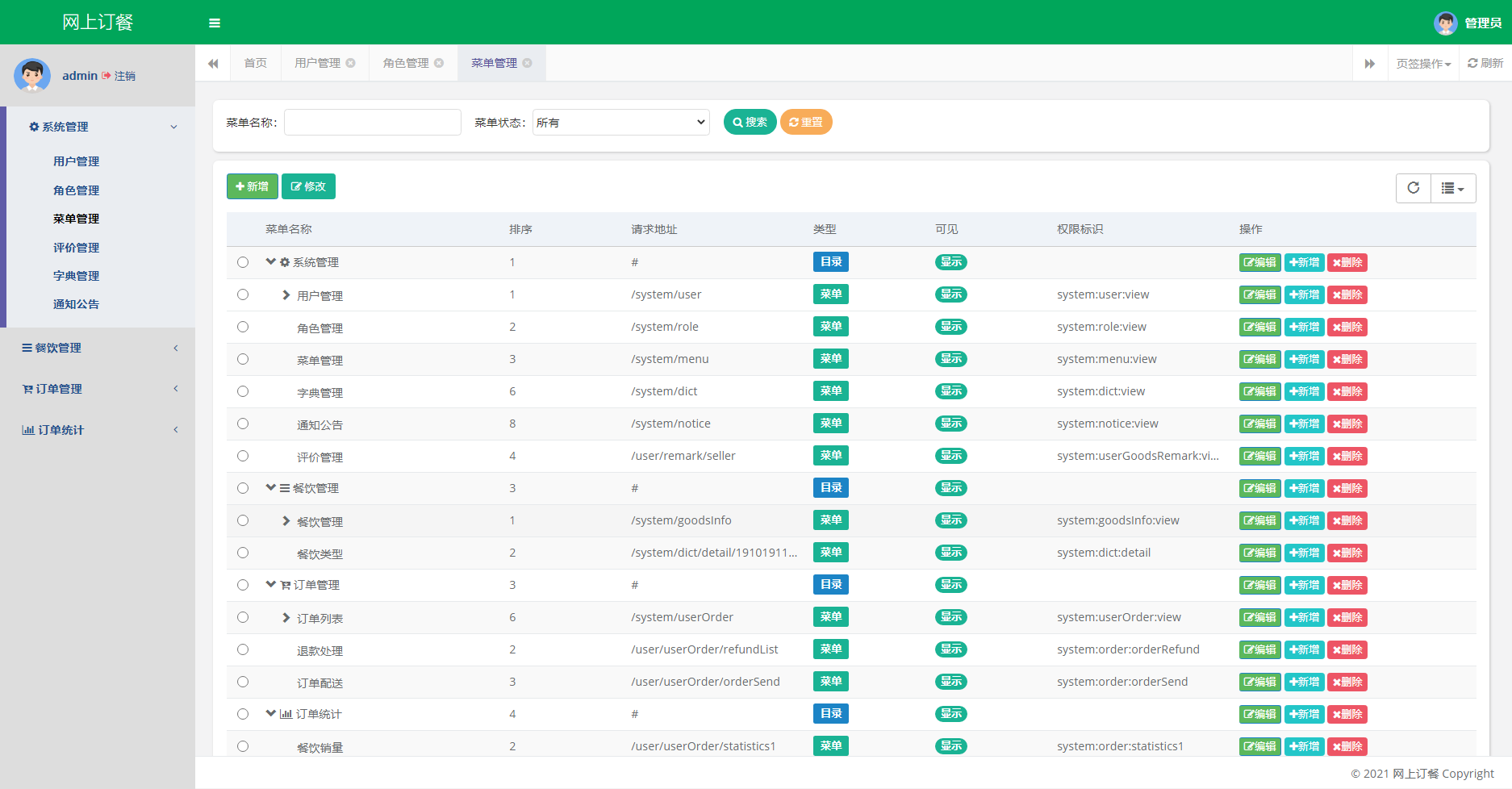This screenshot has height=789, width=1512.
Task: Switch to the 首页 tab
Action: [x=256, y=63]
